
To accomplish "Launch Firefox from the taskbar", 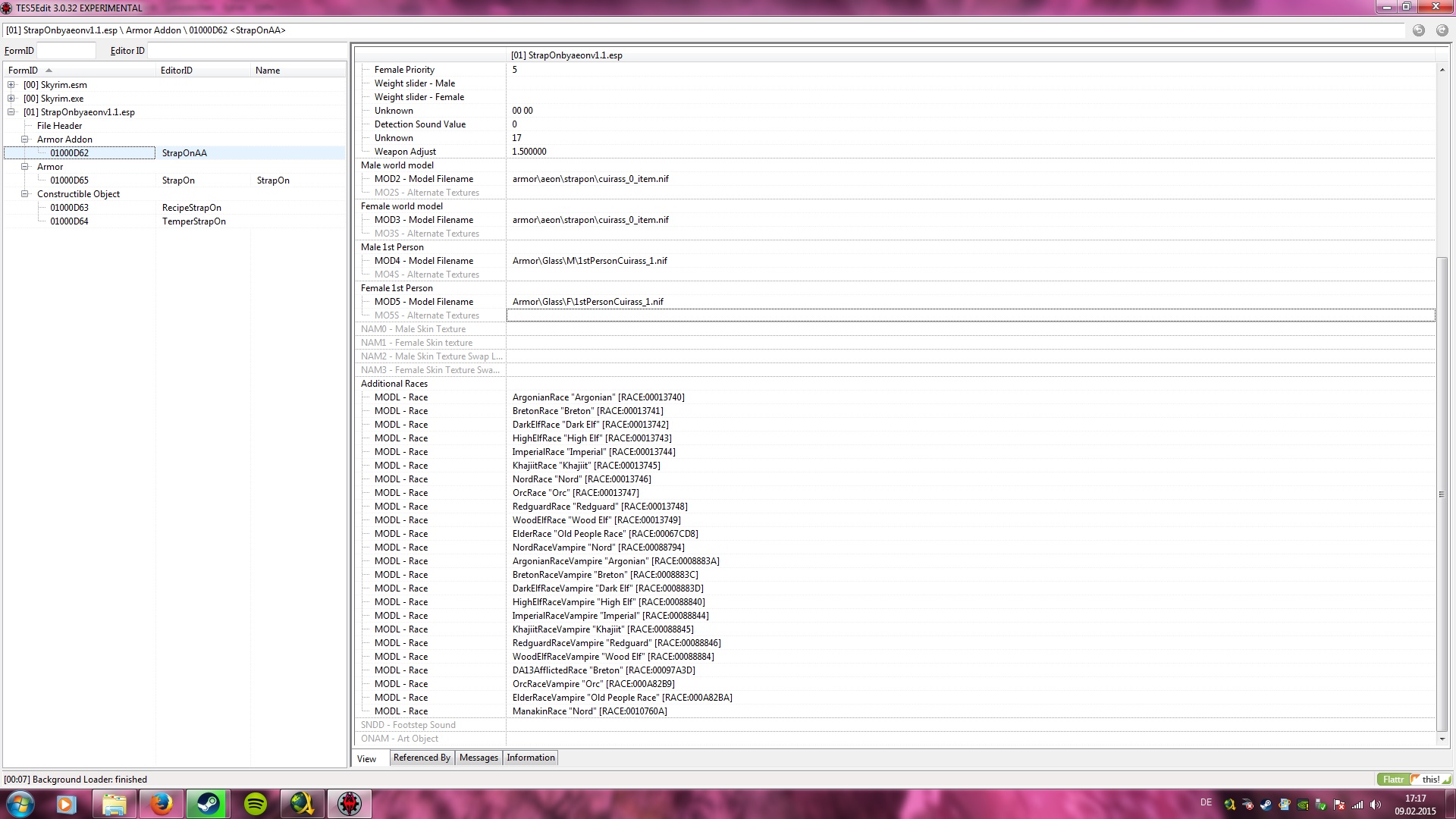I will click(x=161, y=804).
